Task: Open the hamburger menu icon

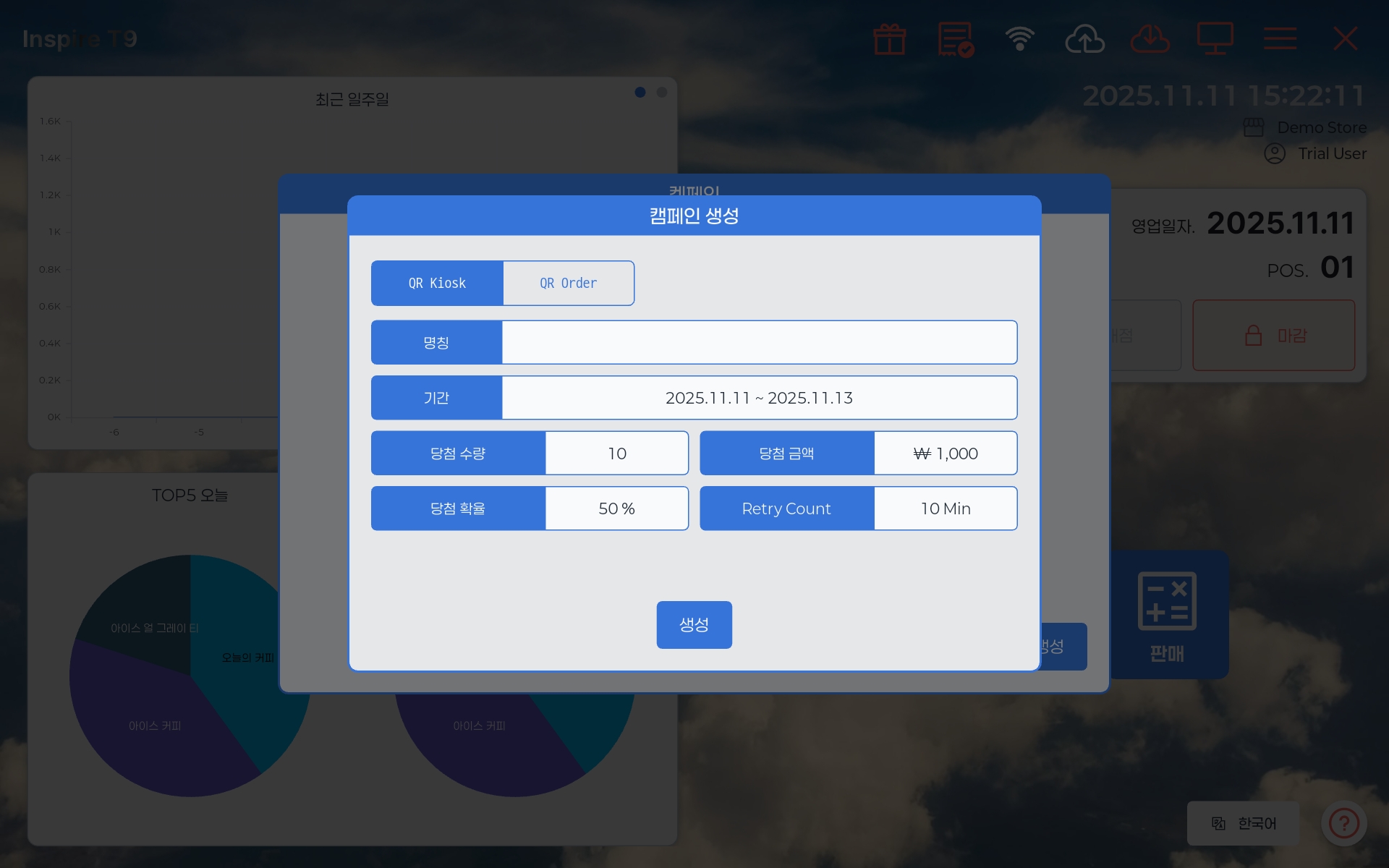Action: [x=1280, y=39]
